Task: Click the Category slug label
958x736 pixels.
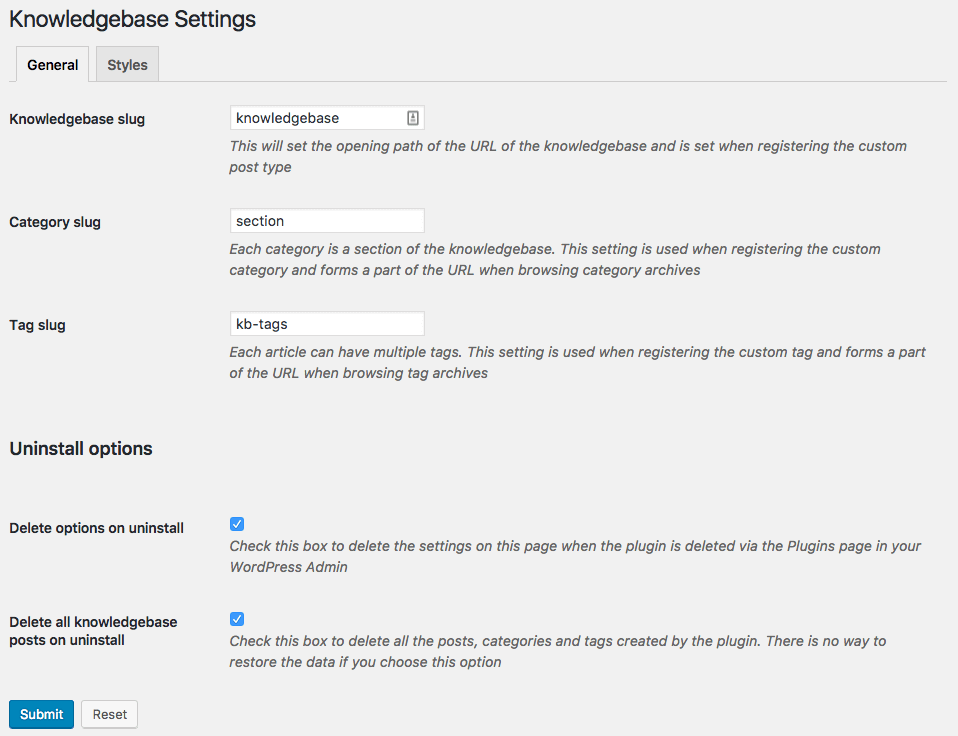Action: [x=55, y=222]
